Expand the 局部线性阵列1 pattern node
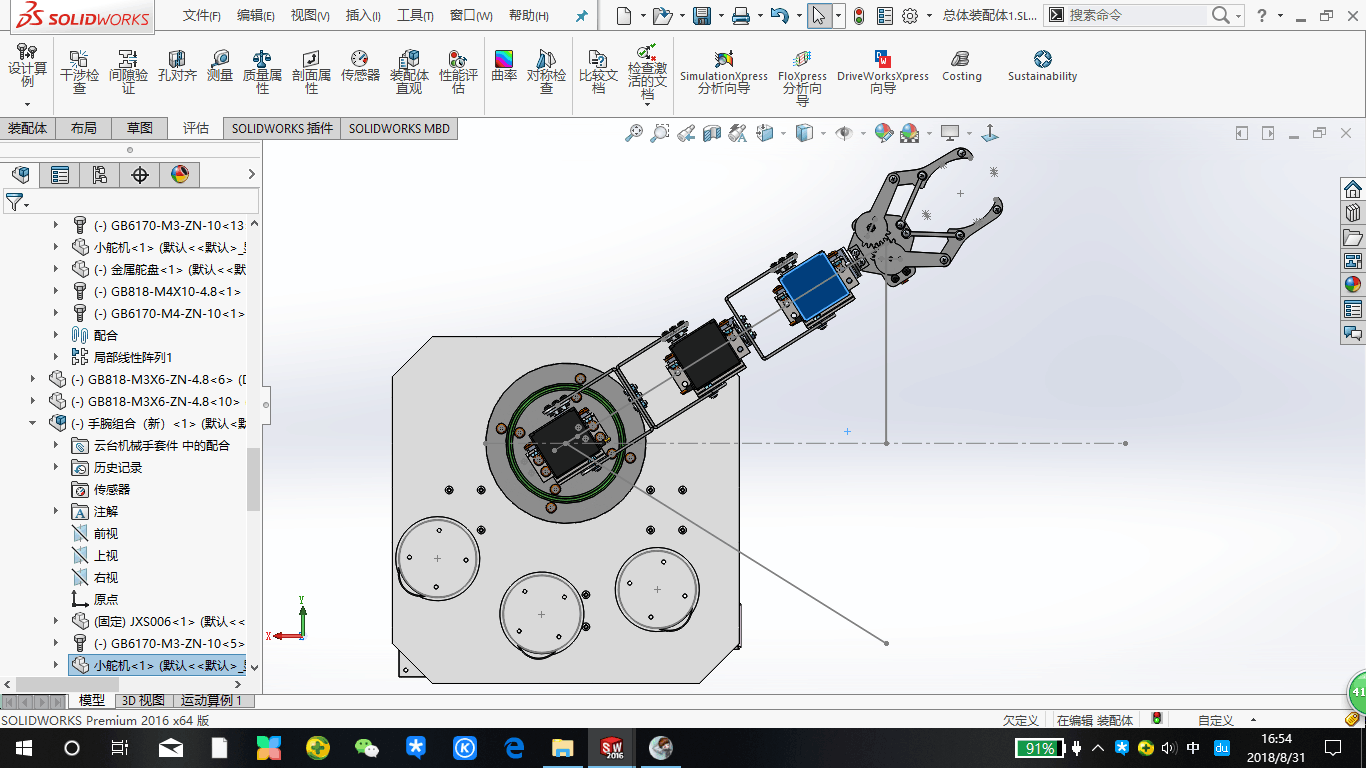Screen dimensions: 1366x768 click(56, 357)
